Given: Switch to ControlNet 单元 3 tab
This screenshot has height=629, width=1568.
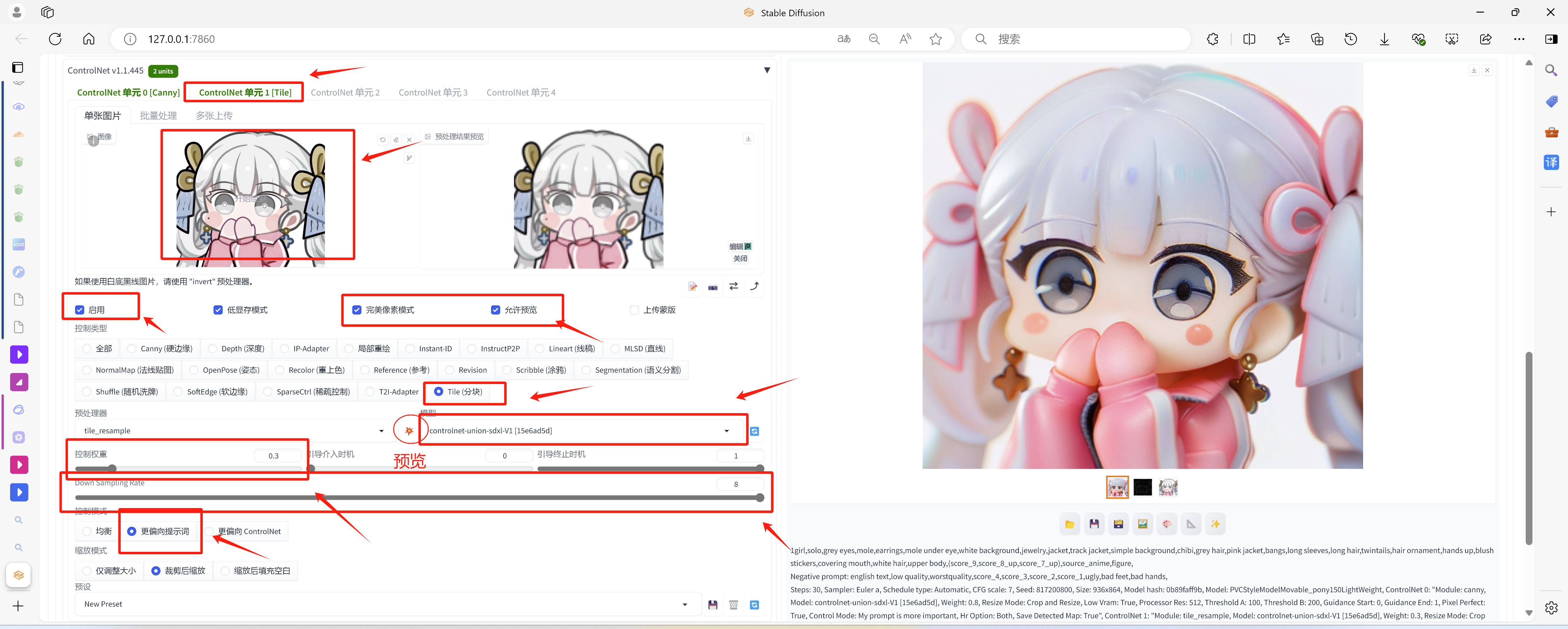Looking at the screenshot, I should (433, 92).
